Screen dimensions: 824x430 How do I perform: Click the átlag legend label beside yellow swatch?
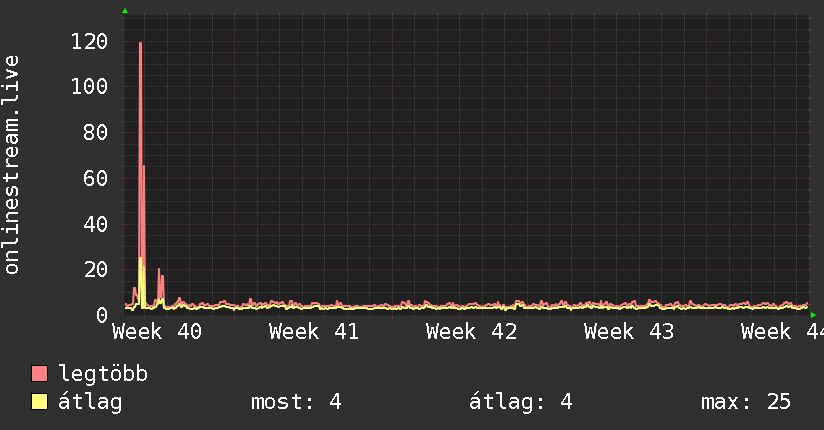tap(90, 402)
